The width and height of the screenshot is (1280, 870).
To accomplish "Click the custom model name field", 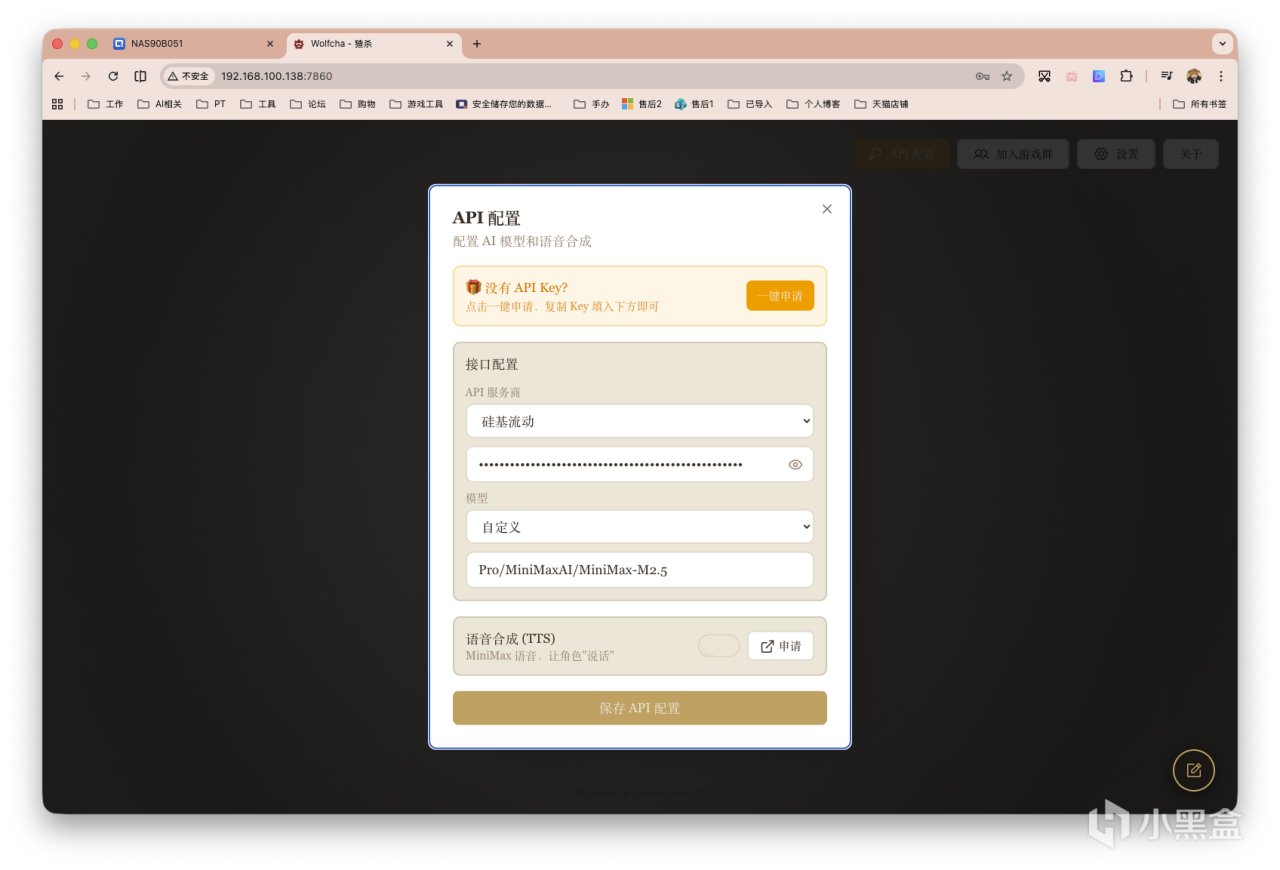I will coord(640,570).
